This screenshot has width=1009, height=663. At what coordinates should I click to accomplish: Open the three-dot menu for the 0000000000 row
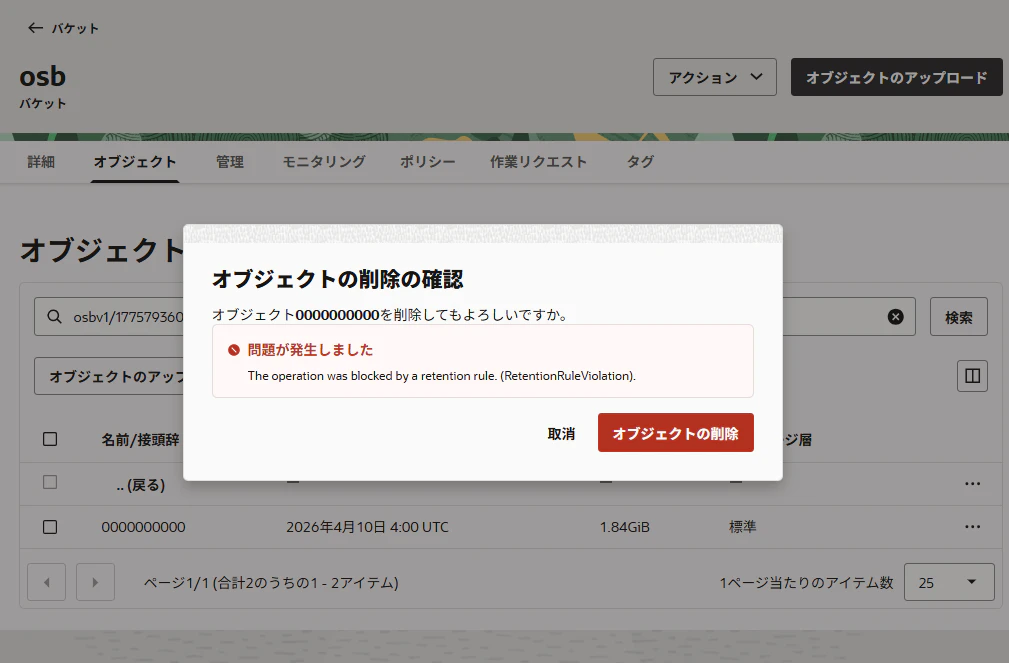pyautogui.click(x=972, y=527)
